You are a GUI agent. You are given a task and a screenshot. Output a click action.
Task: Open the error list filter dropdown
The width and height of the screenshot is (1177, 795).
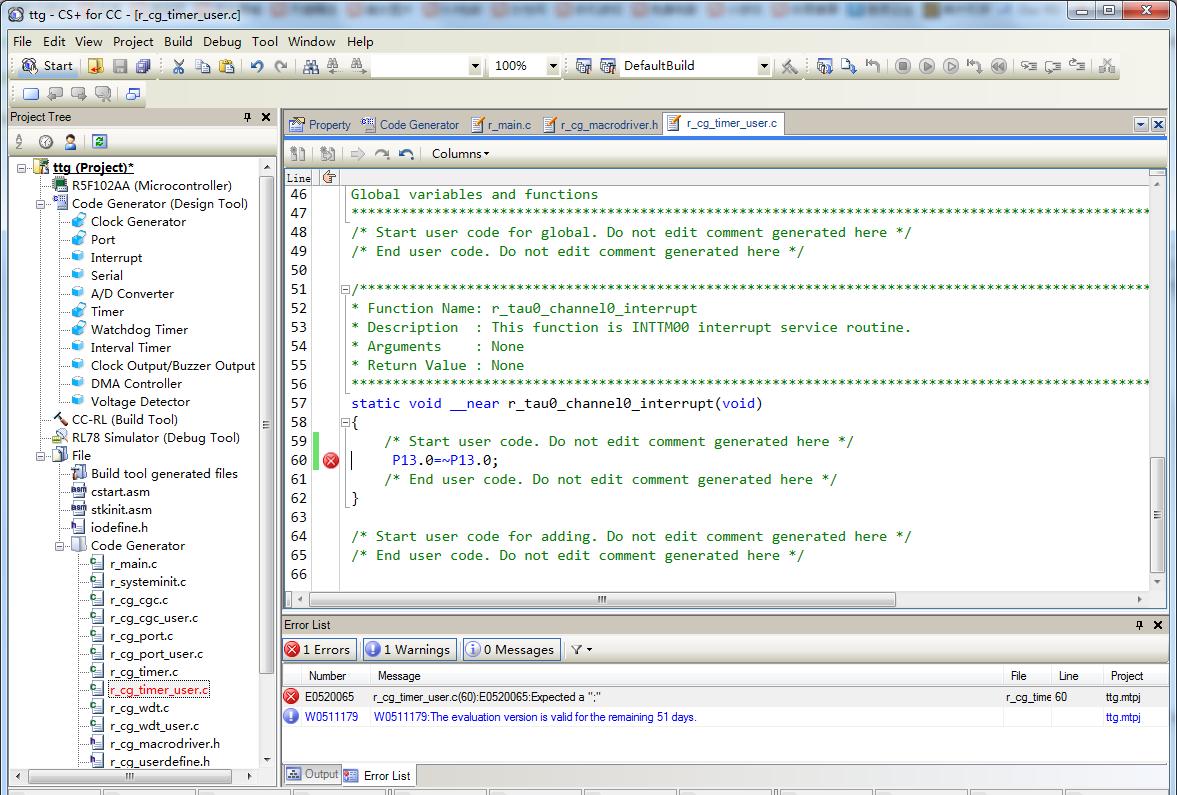[581, 650]
